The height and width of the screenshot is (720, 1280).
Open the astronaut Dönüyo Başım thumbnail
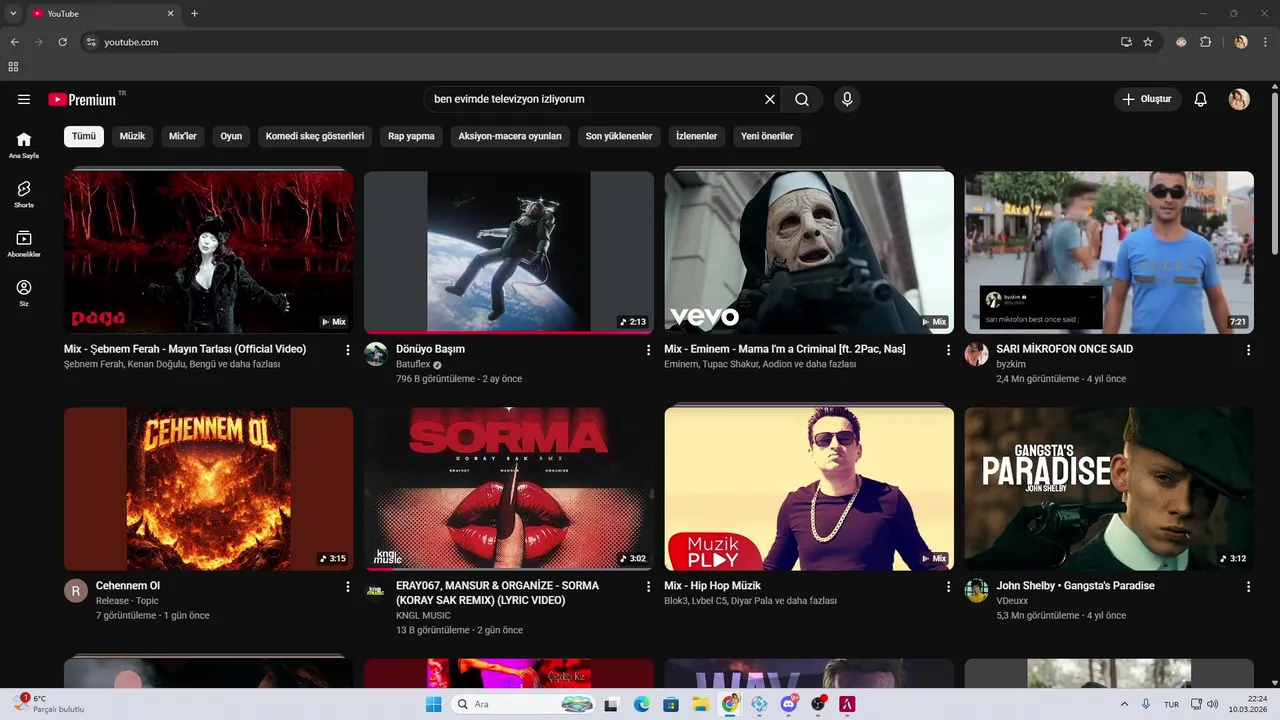(x=508, y=252)
